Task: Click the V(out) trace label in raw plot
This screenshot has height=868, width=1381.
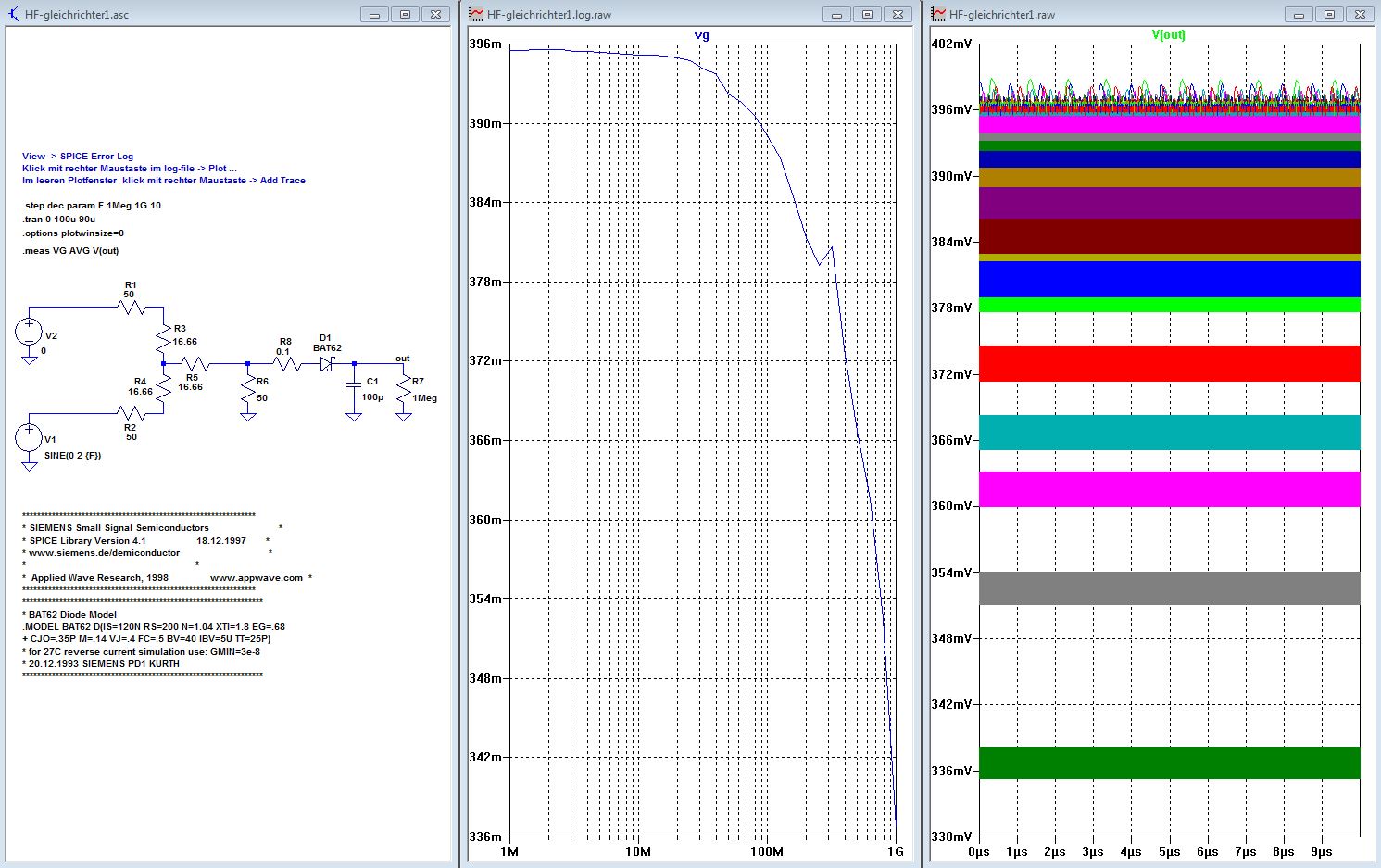Action: [1168, 34]
